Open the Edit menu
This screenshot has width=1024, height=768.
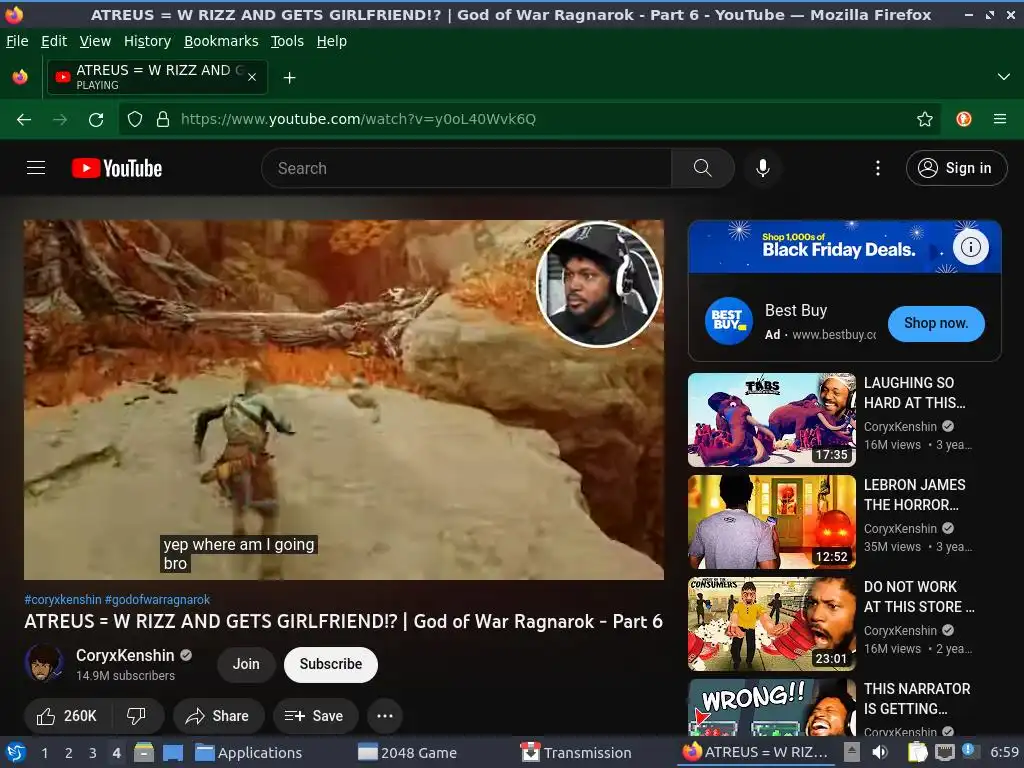click(54, 41)
